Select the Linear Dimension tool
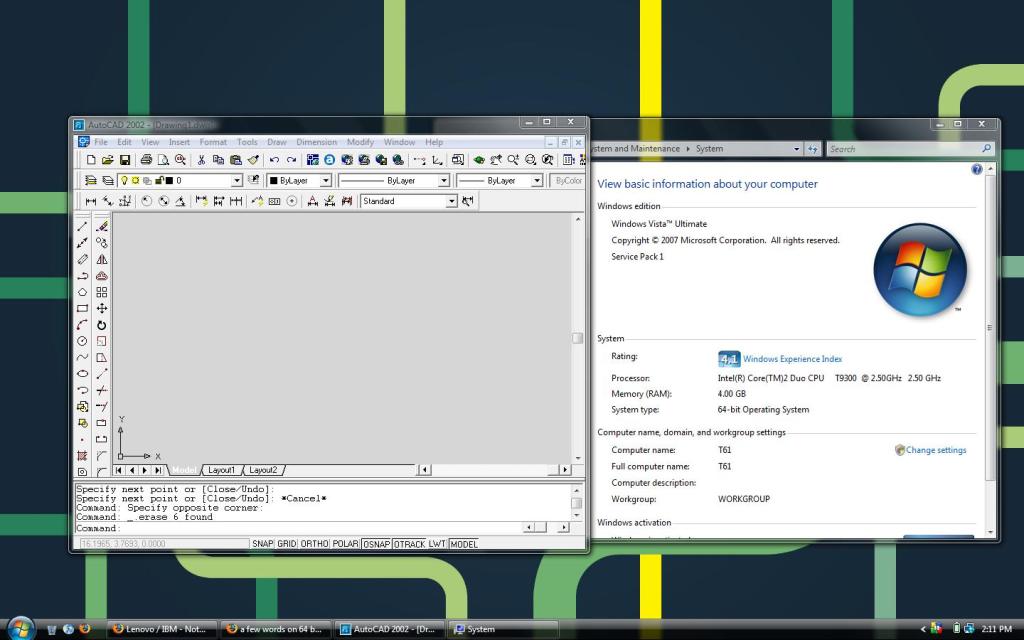1024x640 pixels. (x=91, y=201)
